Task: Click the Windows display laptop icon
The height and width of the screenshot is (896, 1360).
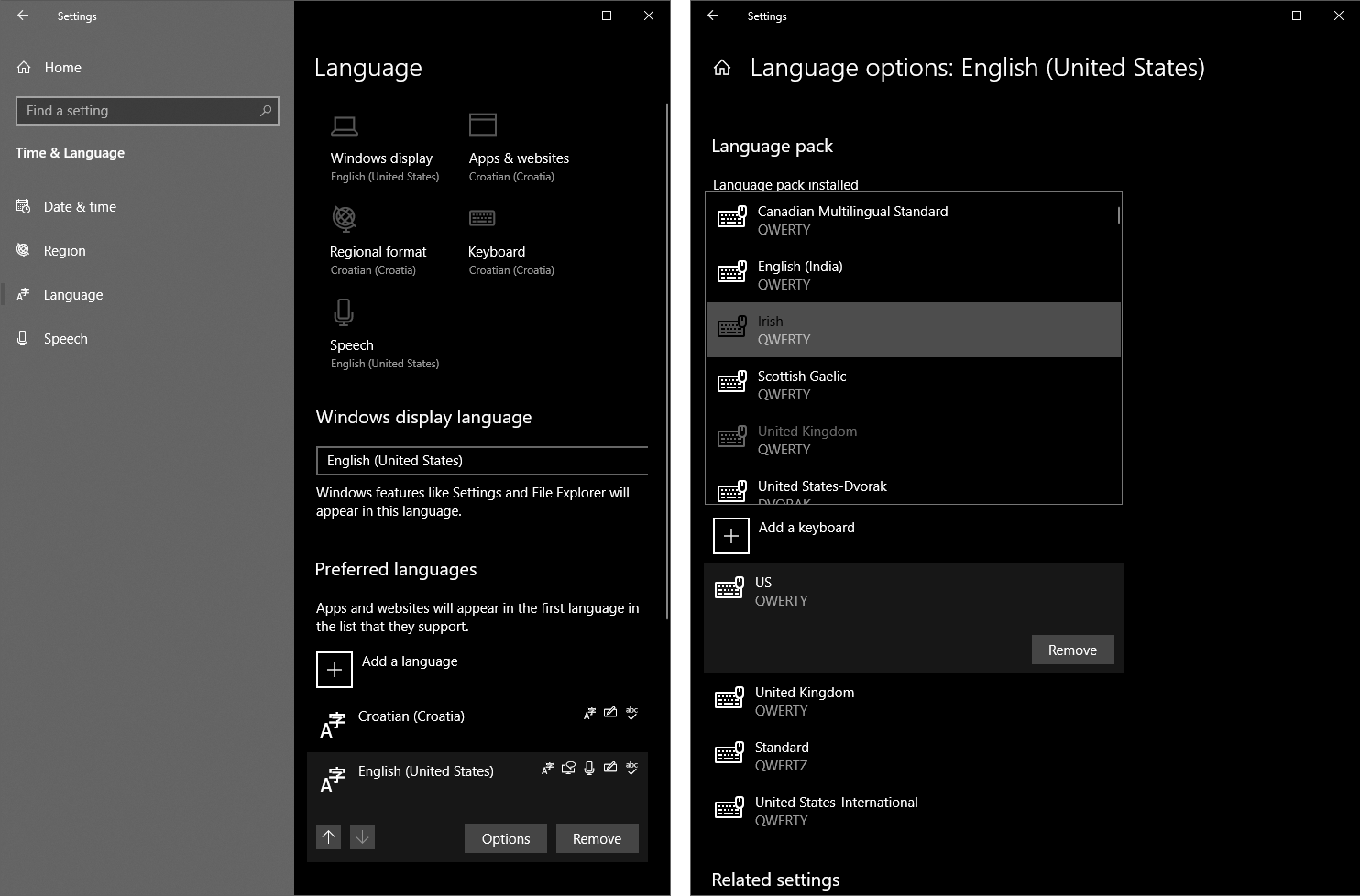Action: (345, 126)
